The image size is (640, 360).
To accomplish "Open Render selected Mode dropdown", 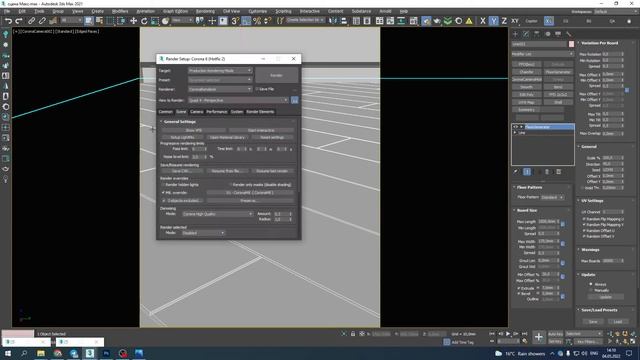I will pos(203,233).
